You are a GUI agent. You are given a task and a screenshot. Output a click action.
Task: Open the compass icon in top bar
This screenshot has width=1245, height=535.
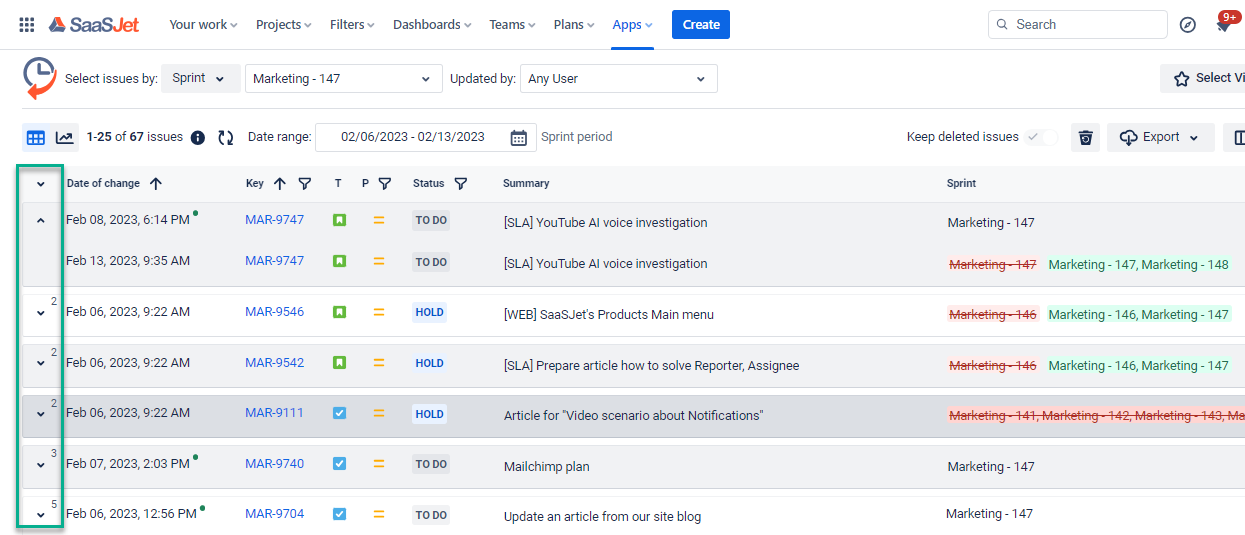pyautogui.click(x=1188, y=25)
